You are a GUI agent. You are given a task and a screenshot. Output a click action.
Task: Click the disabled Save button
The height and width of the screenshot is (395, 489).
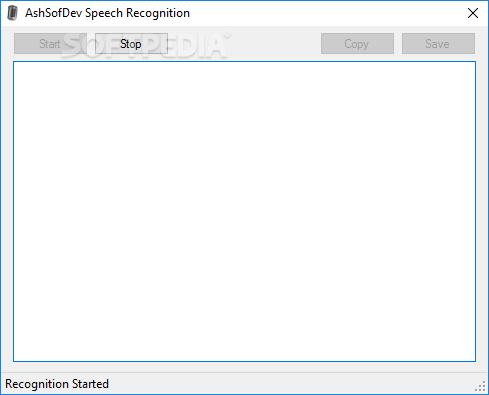point(438,44)
